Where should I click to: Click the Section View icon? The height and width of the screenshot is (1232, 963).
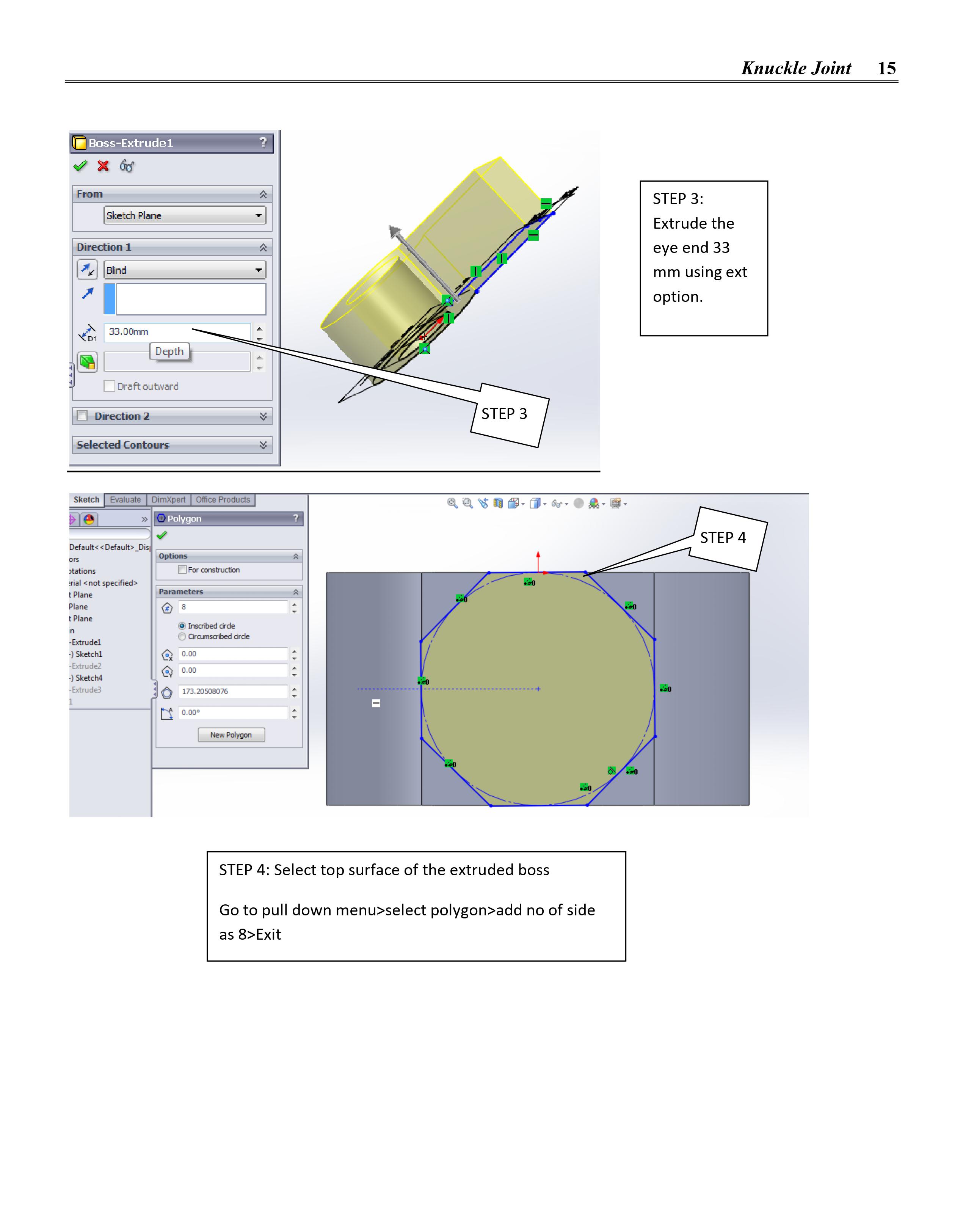tap(497, 503)
